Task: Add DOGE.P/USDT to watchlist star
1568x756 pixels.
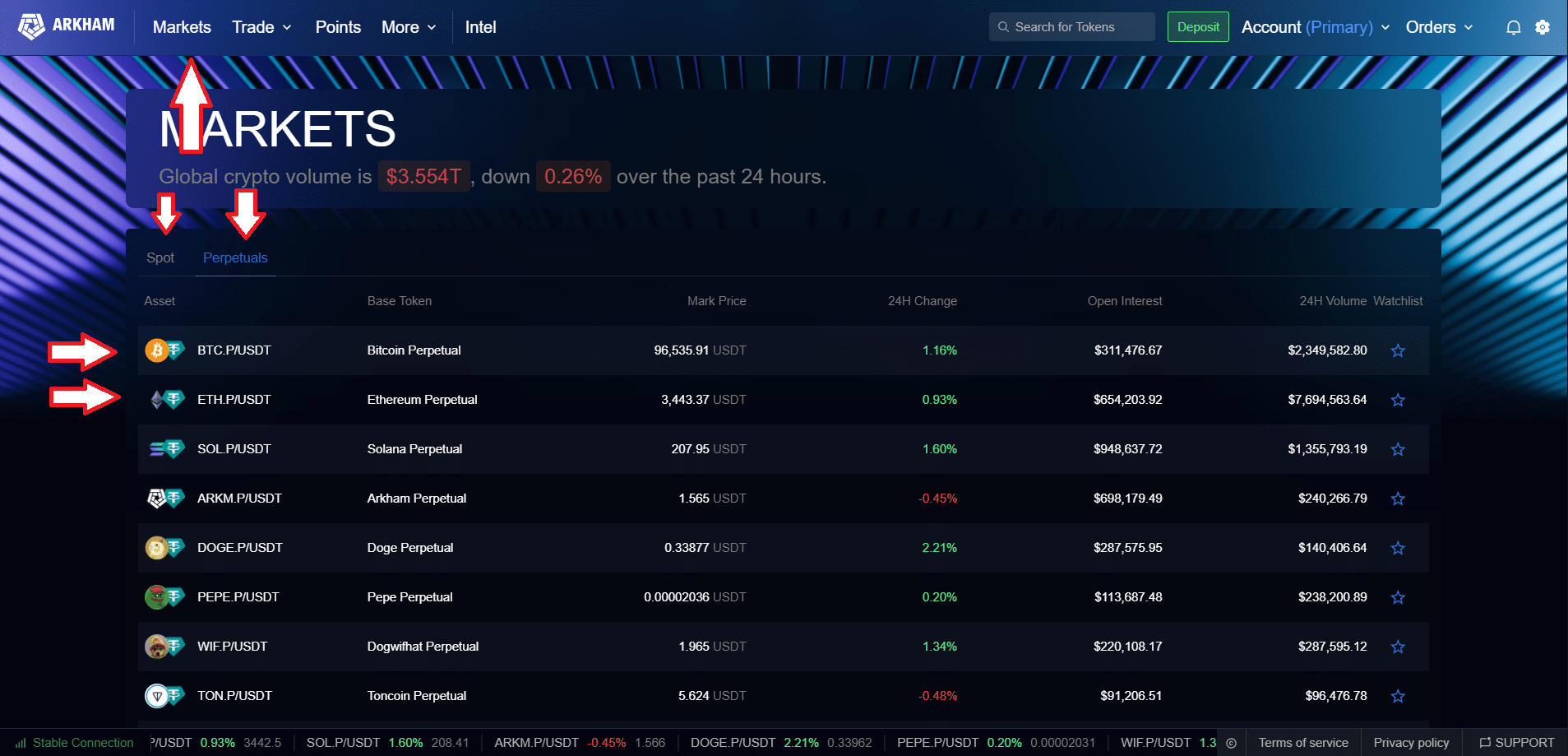Action: [1398, 548]
